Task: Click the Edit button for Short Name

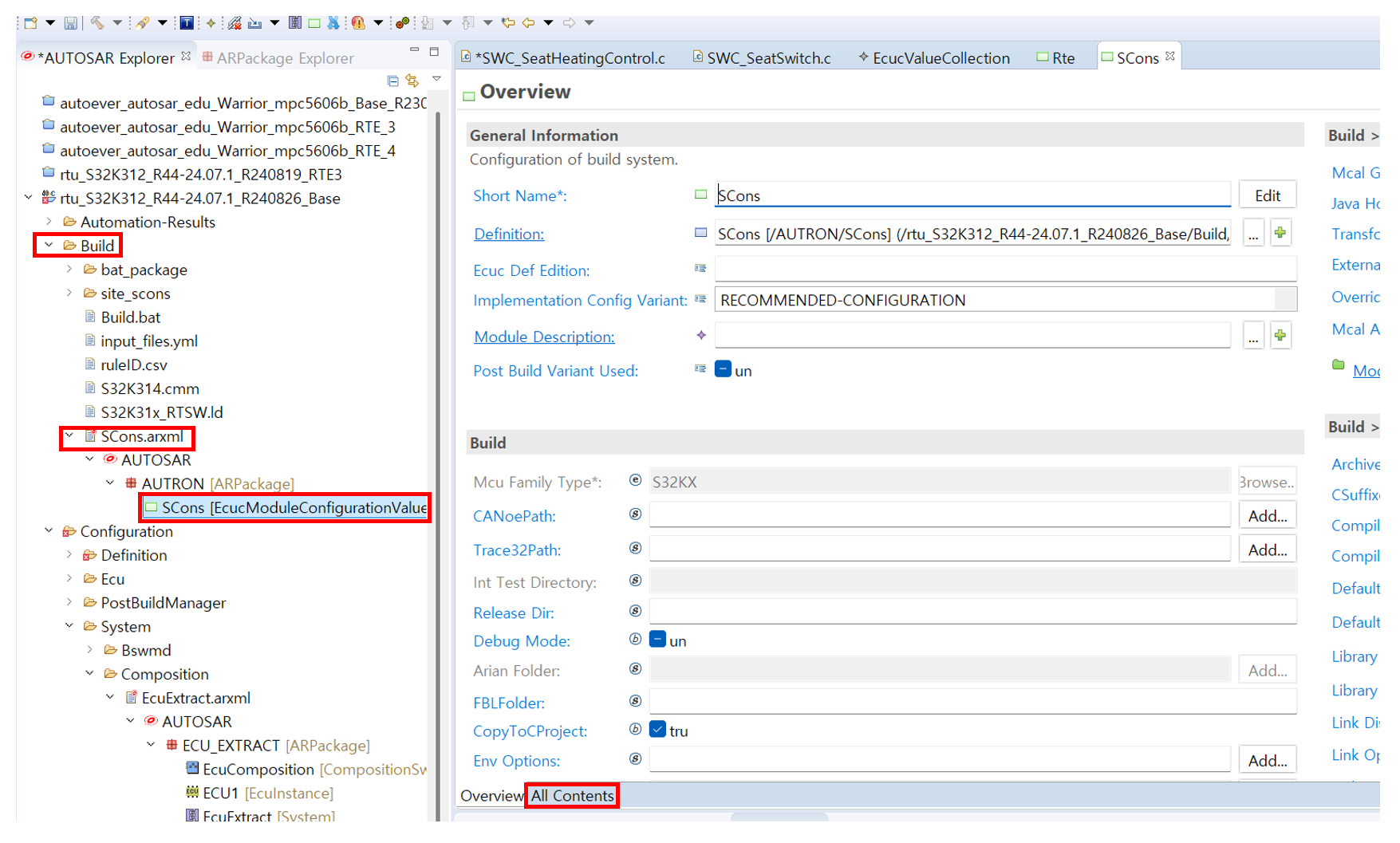Action: point(1267,195)
